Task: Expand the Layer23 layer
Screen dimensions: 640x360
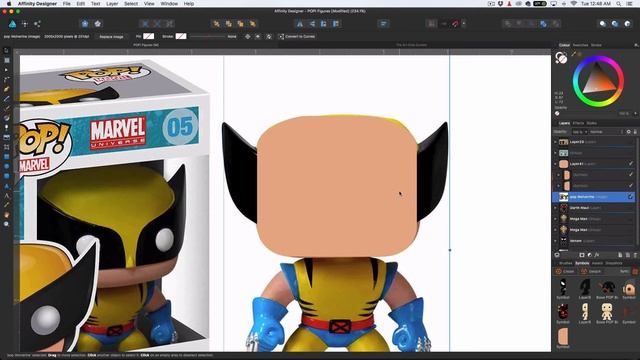Action: [x=555, y=142]
